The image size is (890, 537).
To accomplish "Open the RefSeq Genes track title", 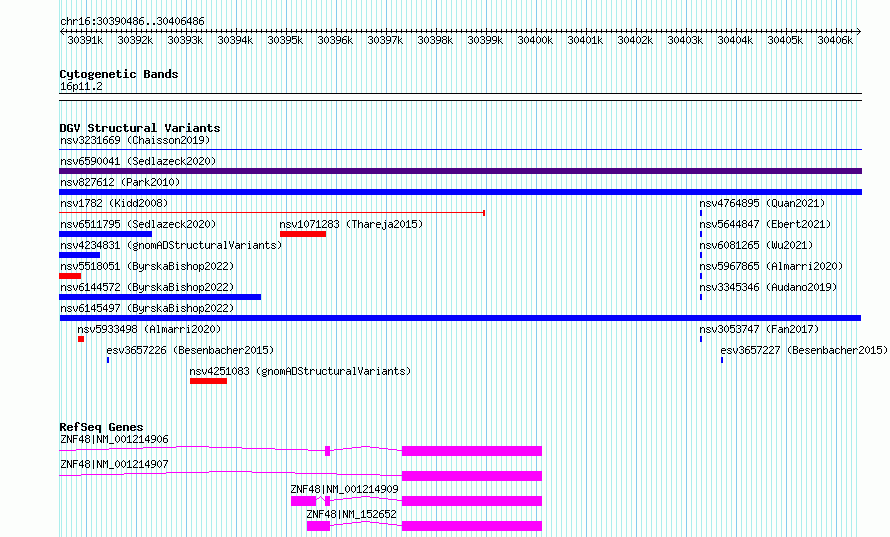I will pyautogui.click(x=101, y=427).
